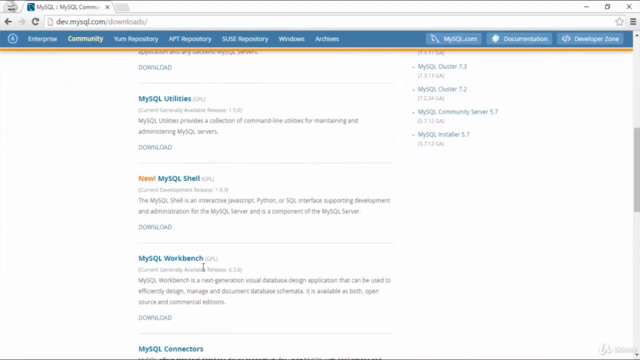
Task: Click the MySQL Workbench heading link
Action: click(171, 258)
